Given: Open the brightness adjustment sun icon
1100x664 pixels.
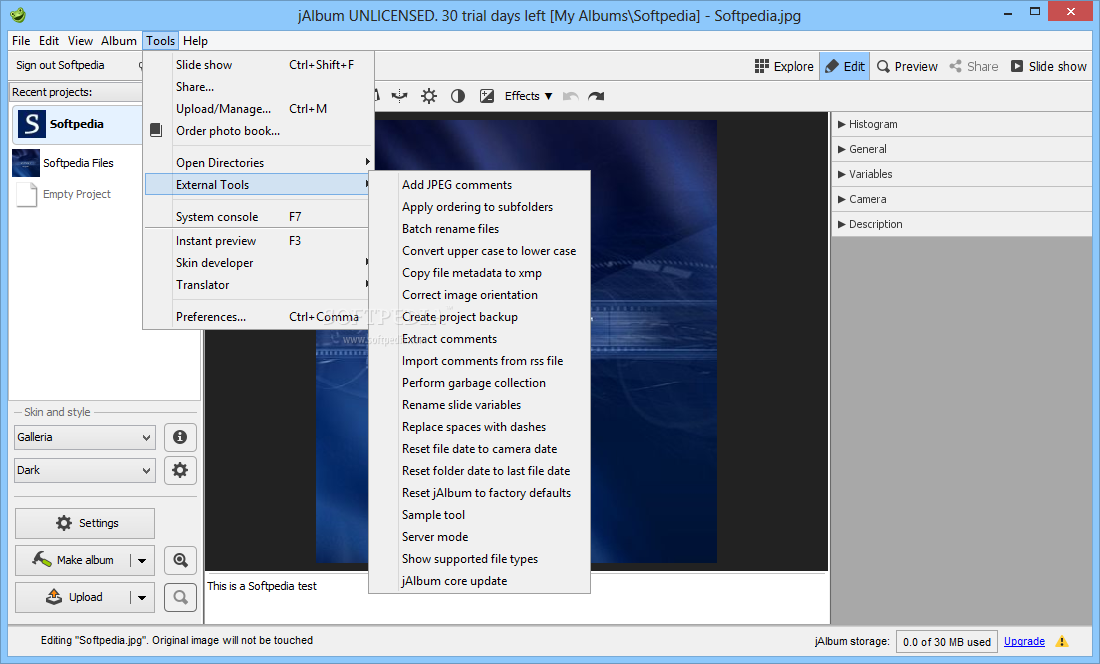Looking at the screenshot, I should 429,96.
